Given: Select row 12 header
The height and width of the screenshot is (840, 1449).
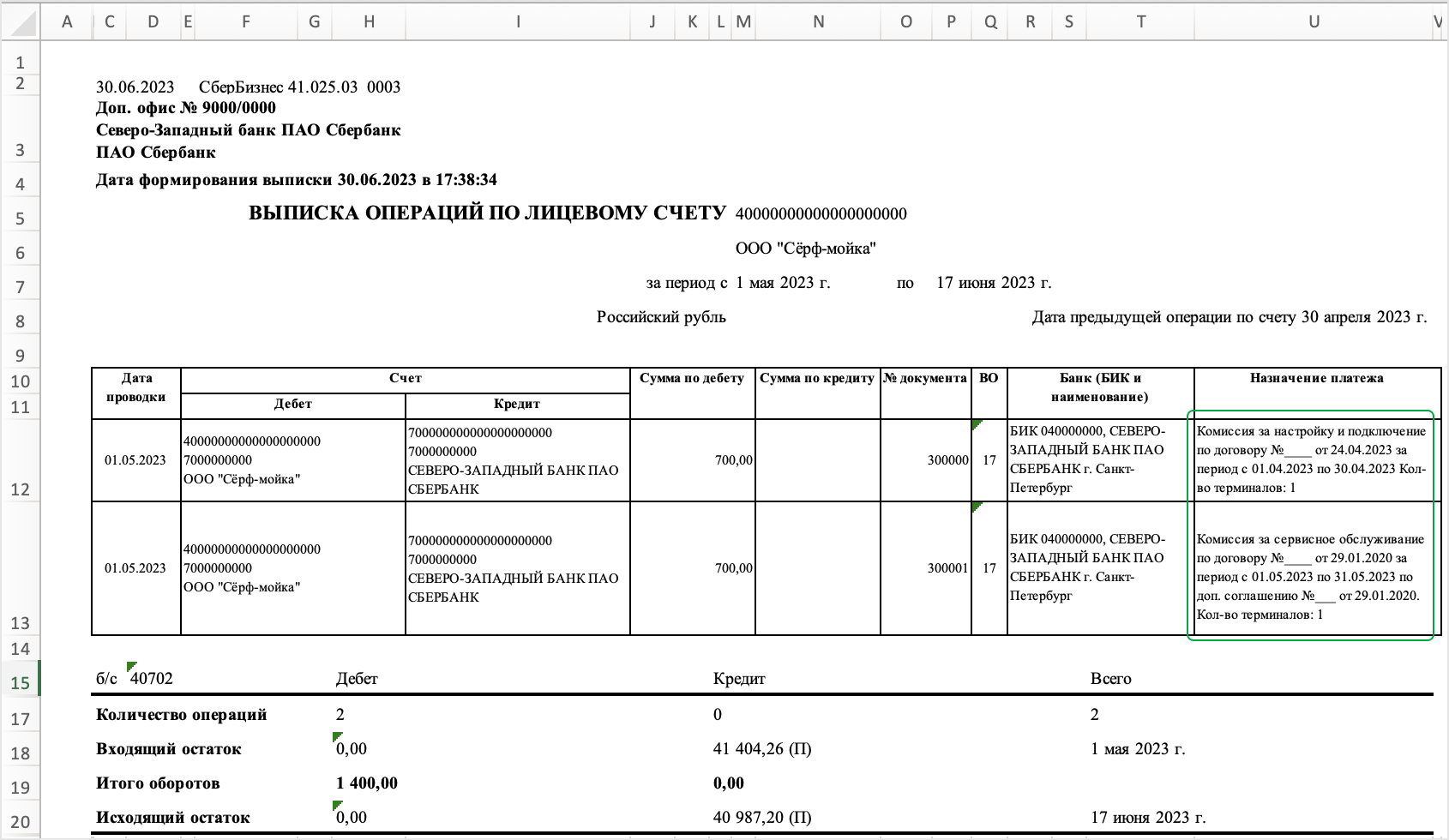Looking at the screenshot, I should (20, 489).
